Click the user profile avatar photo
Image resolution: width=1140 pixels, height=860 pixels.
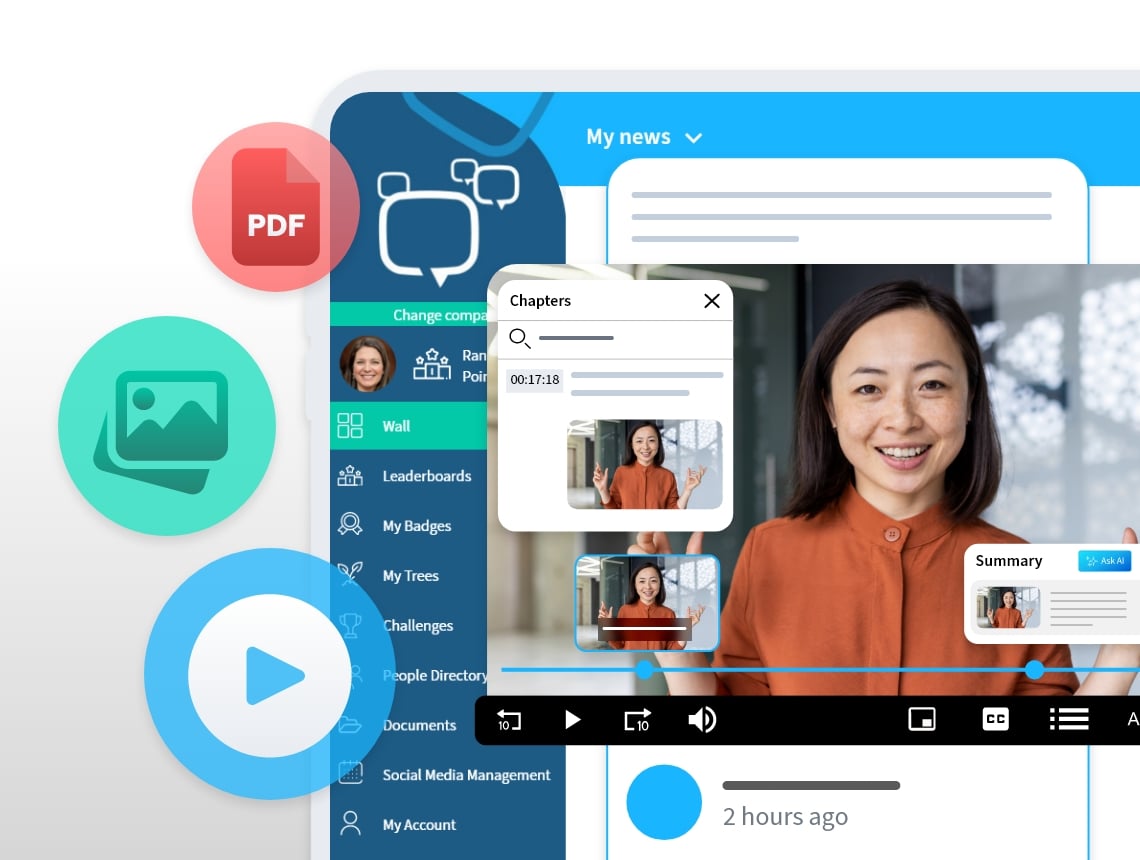368,363
